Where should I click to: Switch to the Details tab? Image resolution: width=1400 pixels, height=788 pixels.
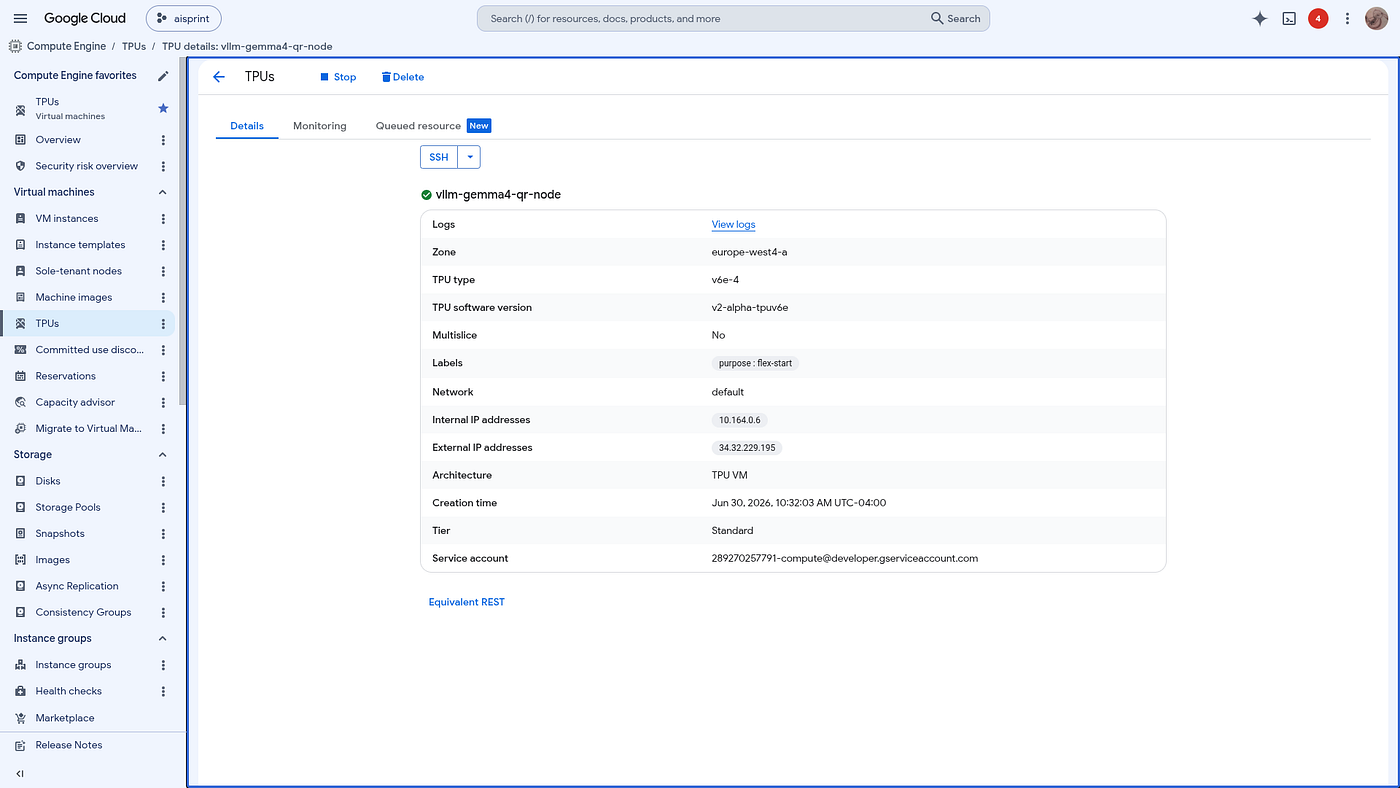pyautogui.click(x=247, y=126)
